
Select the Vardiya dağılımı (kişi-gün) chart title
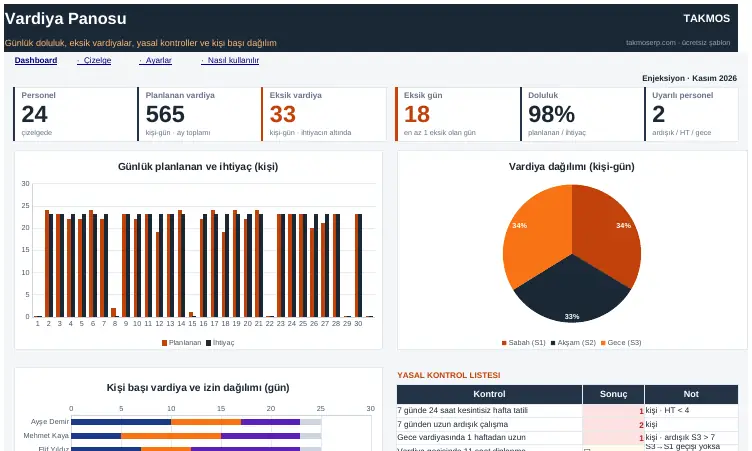click(x=572, y=166)
